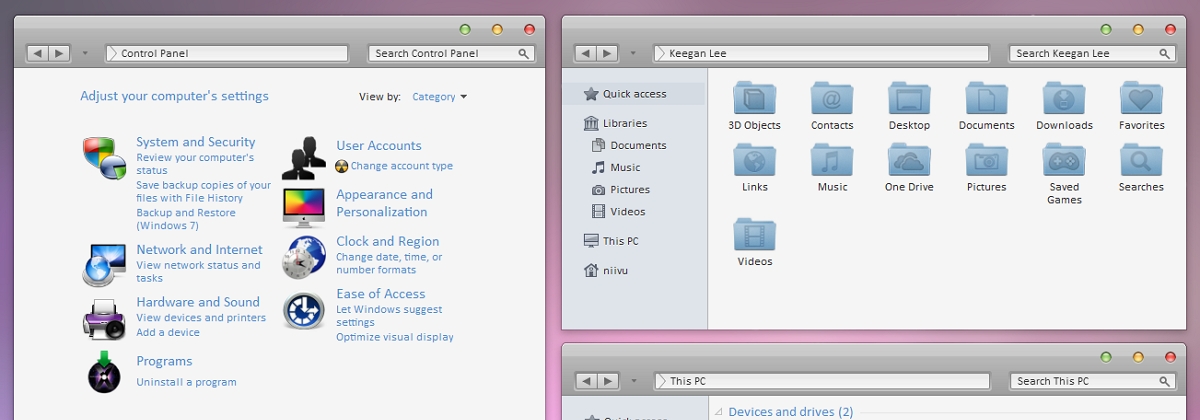Image resolution: width=1200 pixels, height=420 pixels.
Task: Go back in This PC window
Action: (x=585, y=381)
